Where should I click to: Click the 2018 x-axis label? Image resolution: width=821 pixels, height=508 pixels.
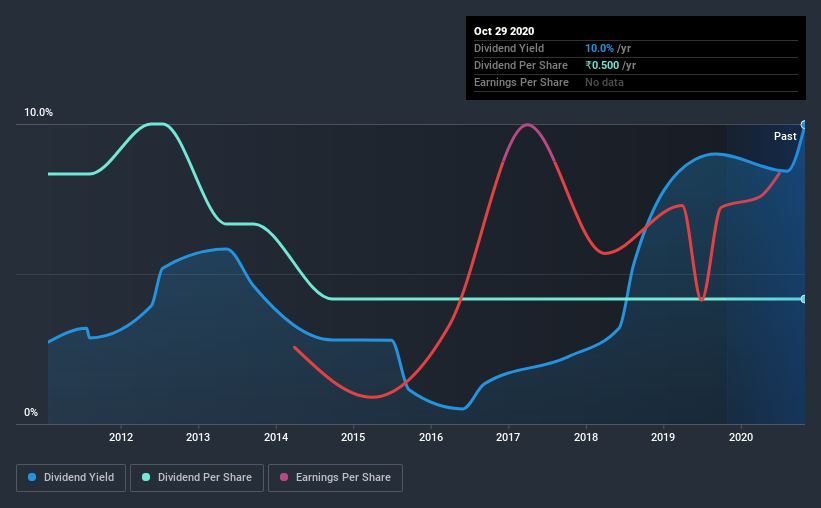coord(586,437)
